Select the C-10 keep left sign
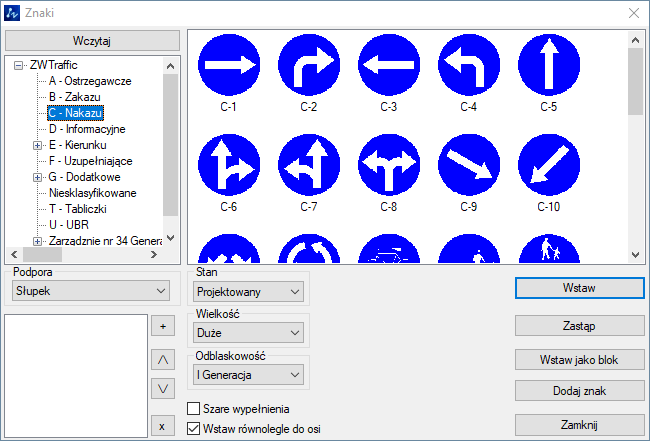 click(548, 163)
